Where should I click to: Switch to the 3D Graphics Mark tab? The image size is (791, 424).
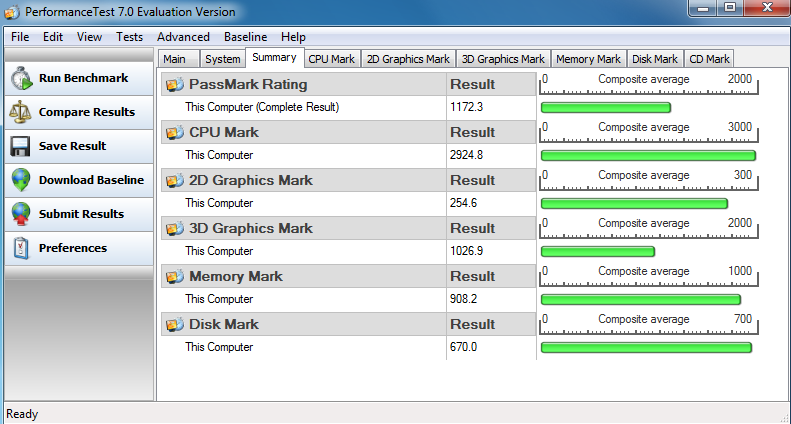pyautogui.click(x=503, y=59)
